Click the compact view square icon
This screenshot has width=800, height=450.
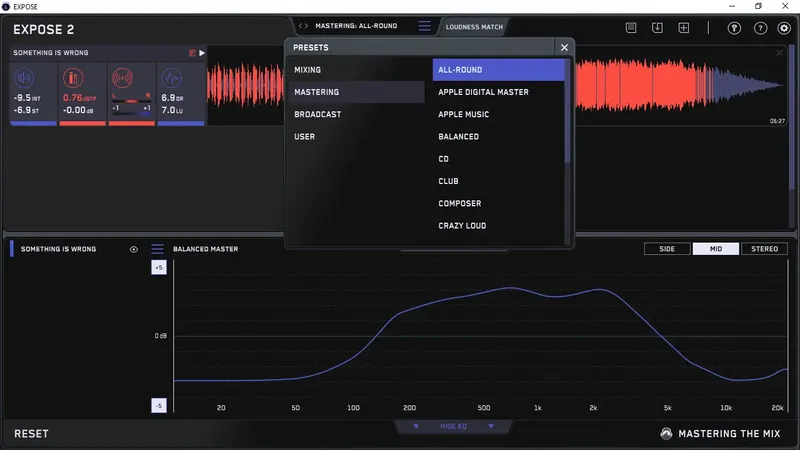coord(631,28)
